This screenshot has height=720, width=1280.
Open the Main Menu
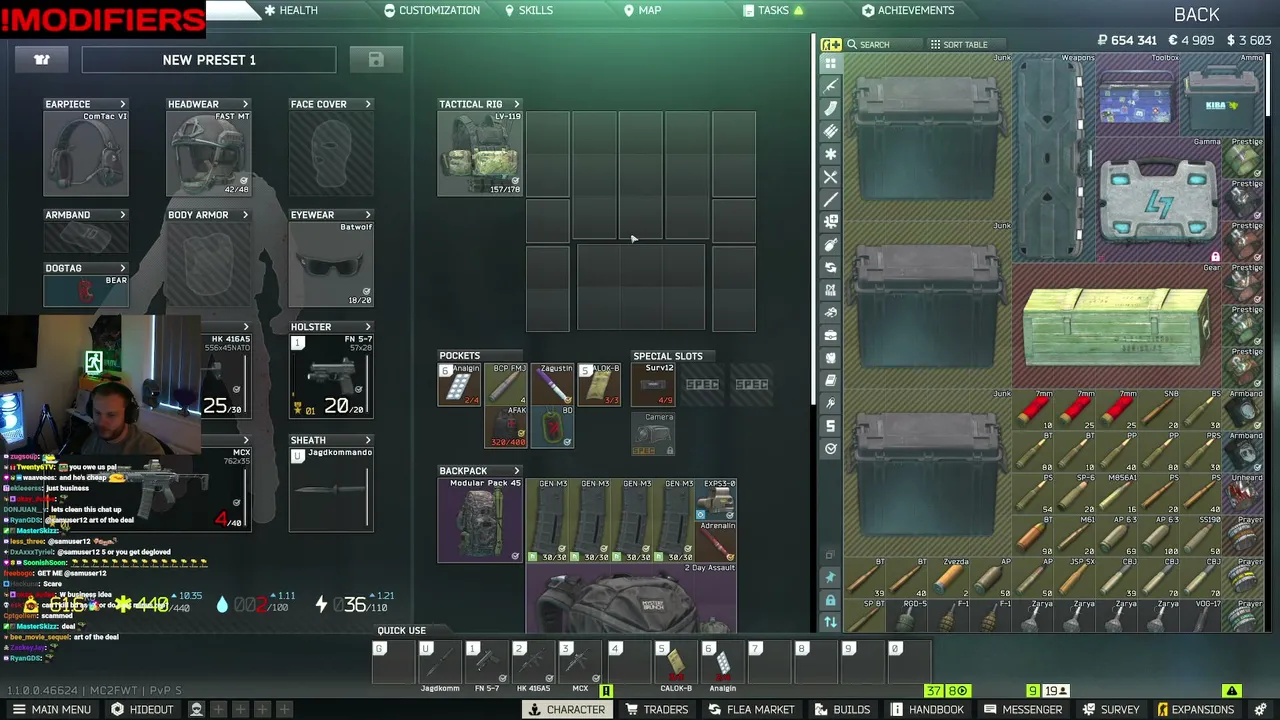tap(51, 709)
